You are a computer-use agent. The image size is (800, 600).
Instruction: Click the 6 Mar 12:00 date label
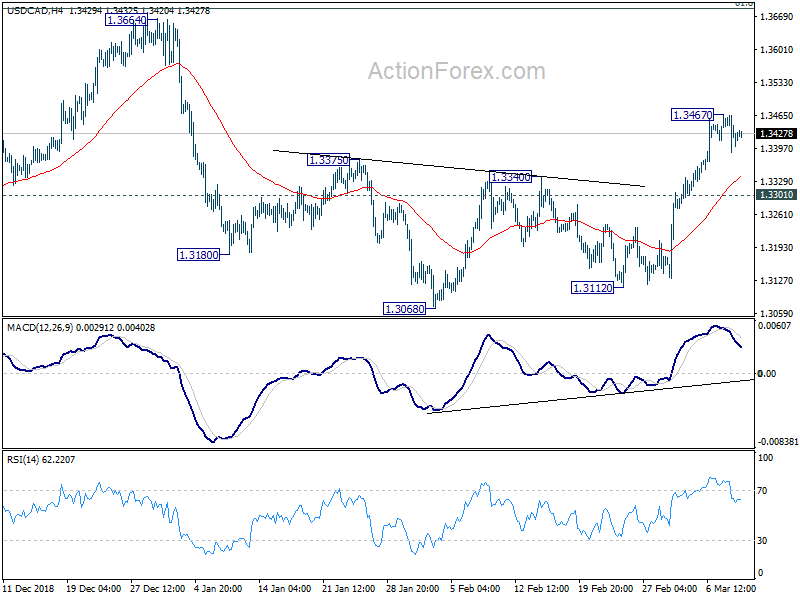coord(731,588)
